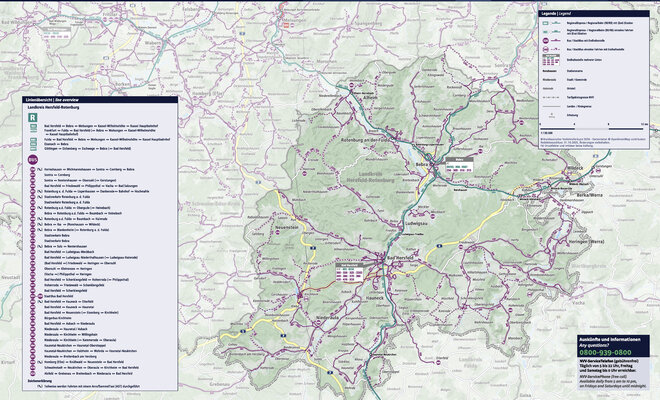
Task: Click the purple BUS icon in line overview
Action: (x=33, y=158)
